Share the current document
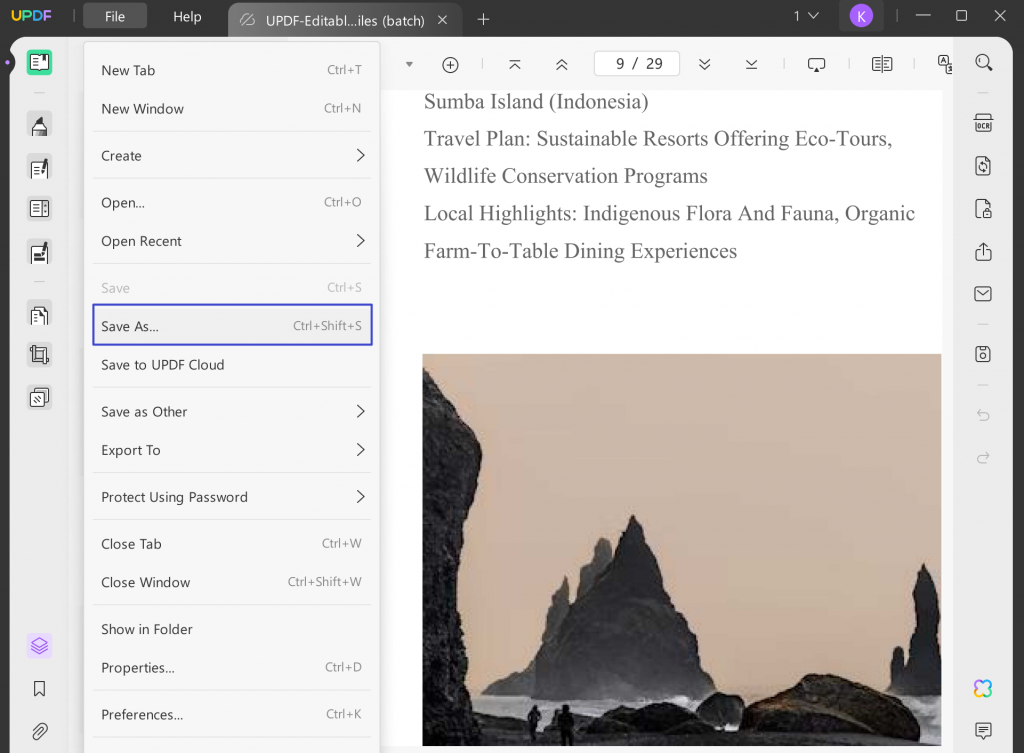Screen dimensions: 1024x753 coord(983,252)
